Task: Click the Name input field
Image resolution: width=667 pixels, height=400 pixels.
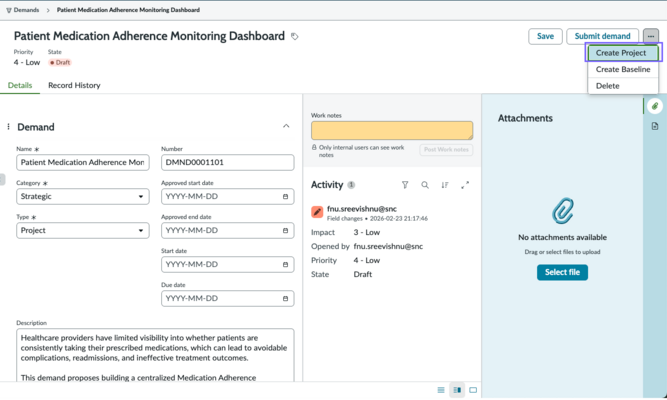Action: click(83, 163)
